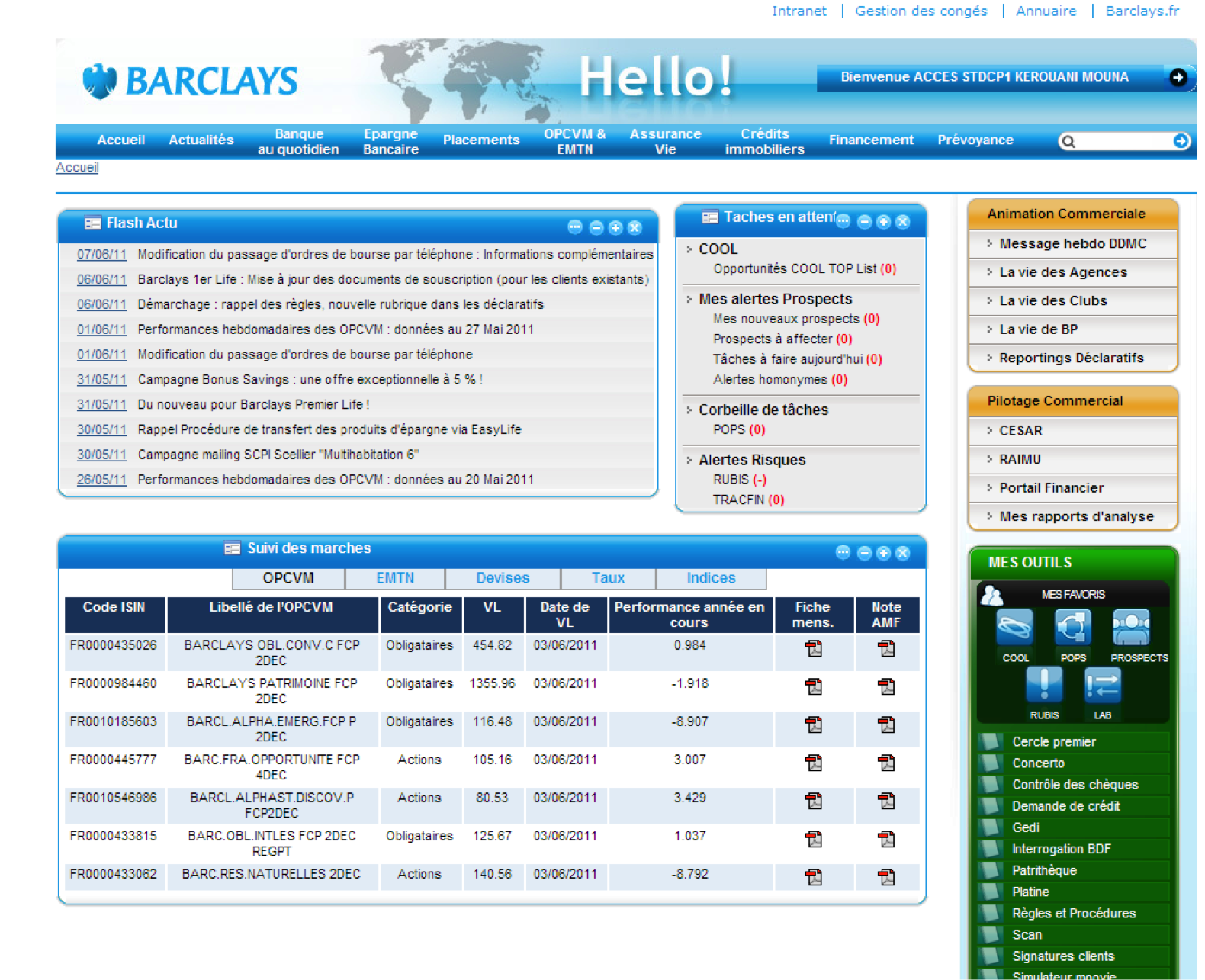1205x980 pixels.
Task: Open Note AMF PDF for BARCLAYS OBL.CONV.C
Action: pyautogui.click(x=885, y=648)
